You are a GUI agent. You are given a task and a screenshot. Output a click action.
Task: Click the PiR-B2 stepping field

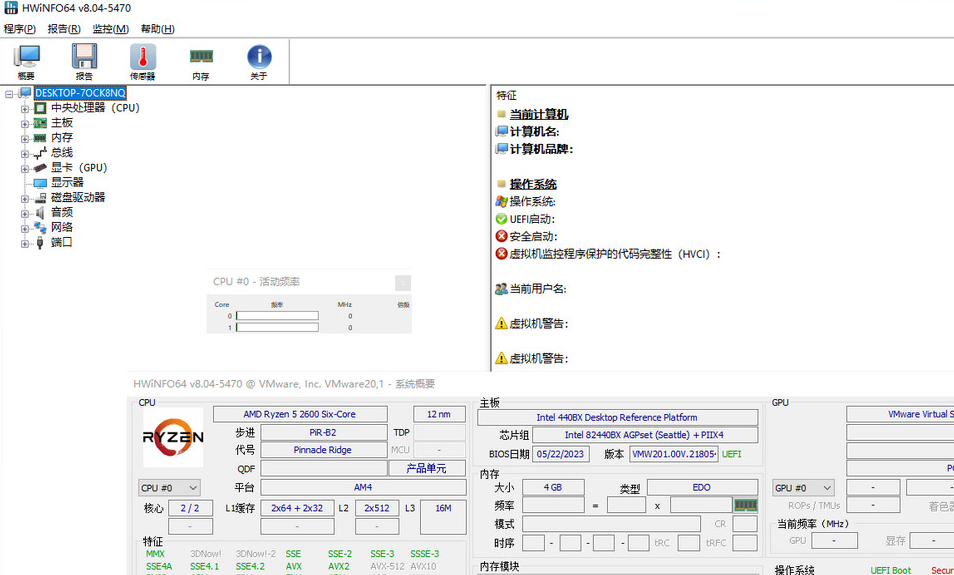(323, 433)
